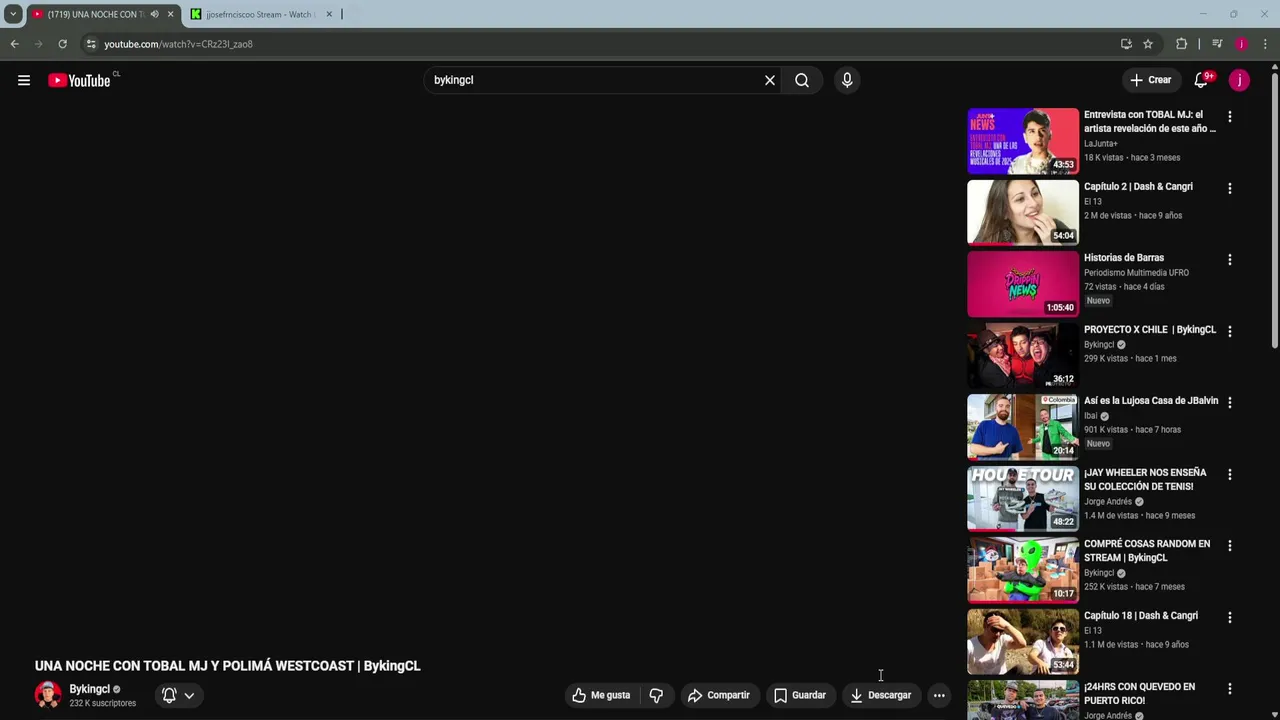View site information icon in address bar
Screen dimensions: 1280x720
(x=91, y=44)
